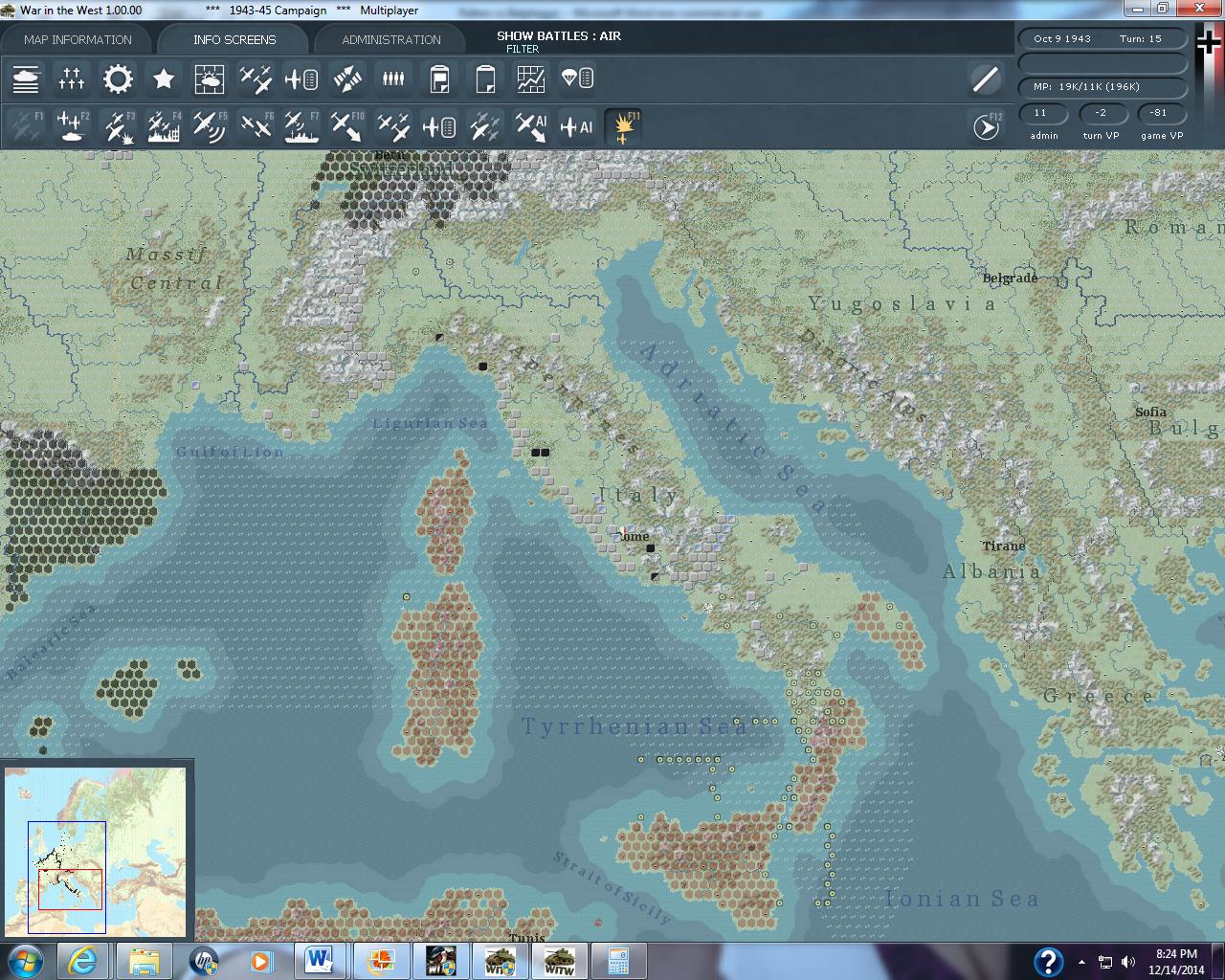Image resolution: width=1225 pixels, height=980 pixels.
Task: Open the air doctrine planes icon
Action: click(x=256, y=78)
